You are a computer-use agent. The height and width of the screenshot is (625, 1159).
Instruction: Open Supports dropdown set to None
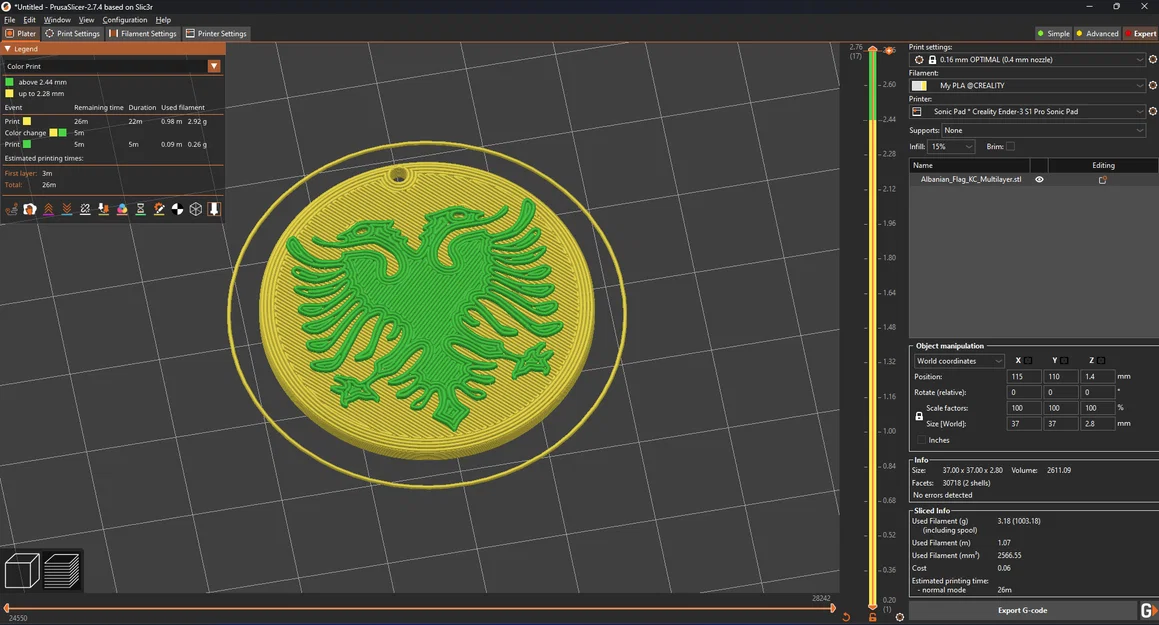click(x=1044, y=130)
